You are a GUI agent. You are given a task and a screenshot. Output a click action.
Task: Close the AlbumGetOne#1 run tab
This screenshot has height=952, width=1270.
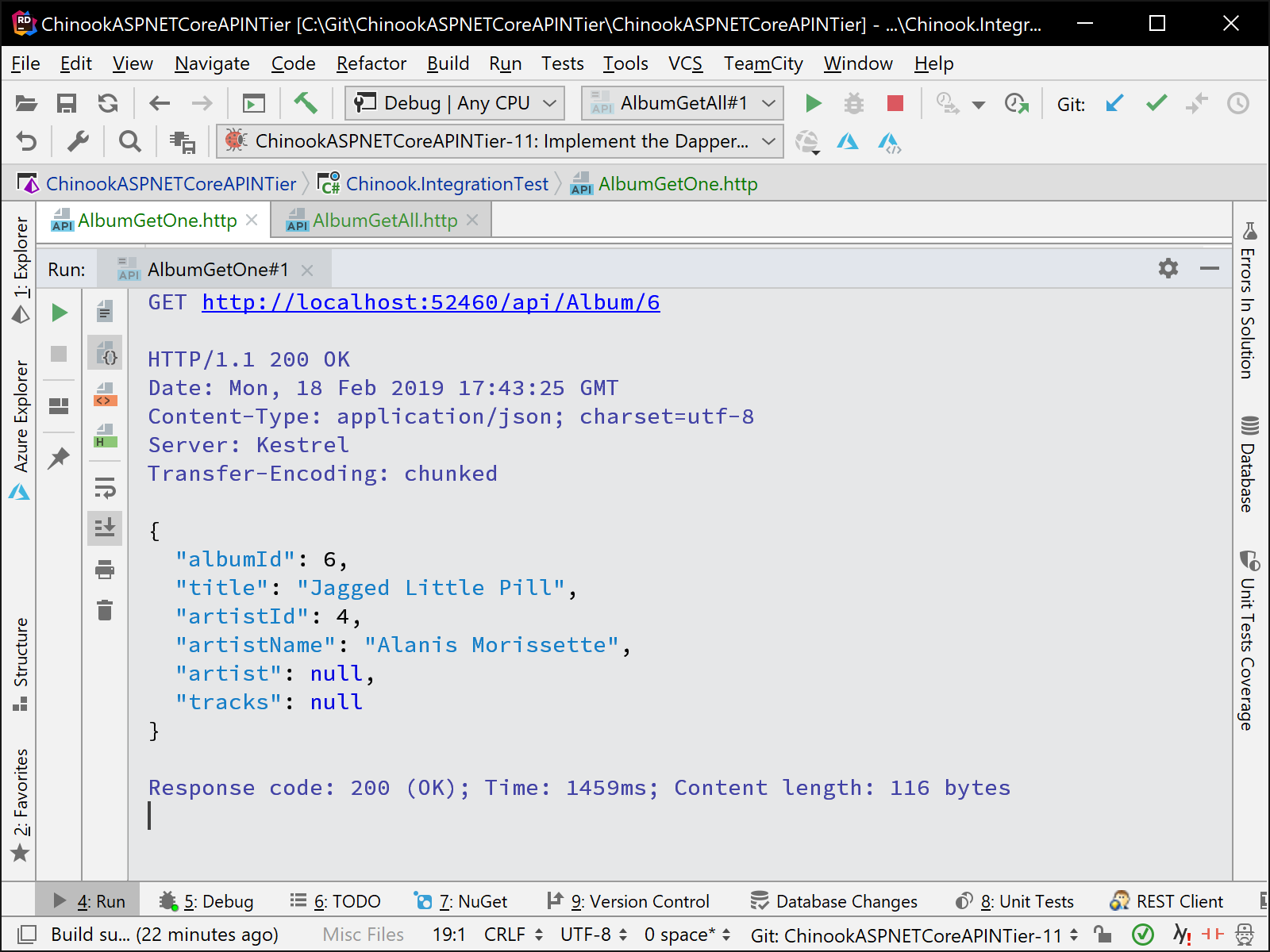pos(307,271)
